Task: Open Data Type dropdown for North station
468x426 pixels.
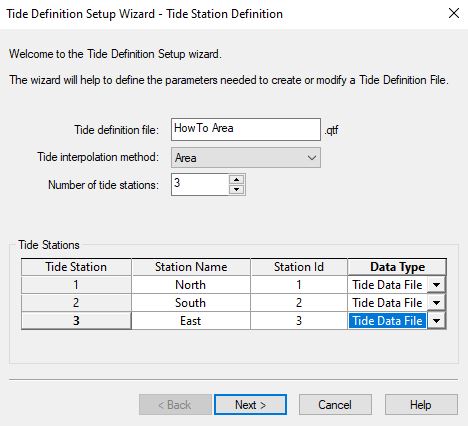Action: click(436, 285)
